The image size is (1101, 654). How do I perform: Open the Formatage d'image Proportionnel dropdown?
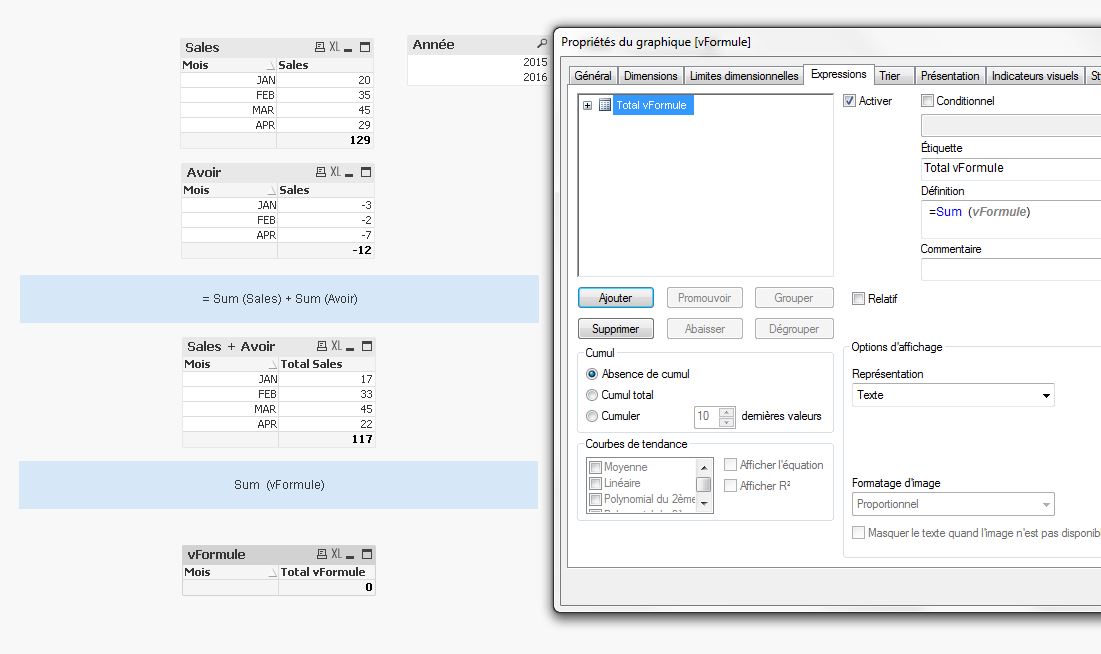point(1046,504)
